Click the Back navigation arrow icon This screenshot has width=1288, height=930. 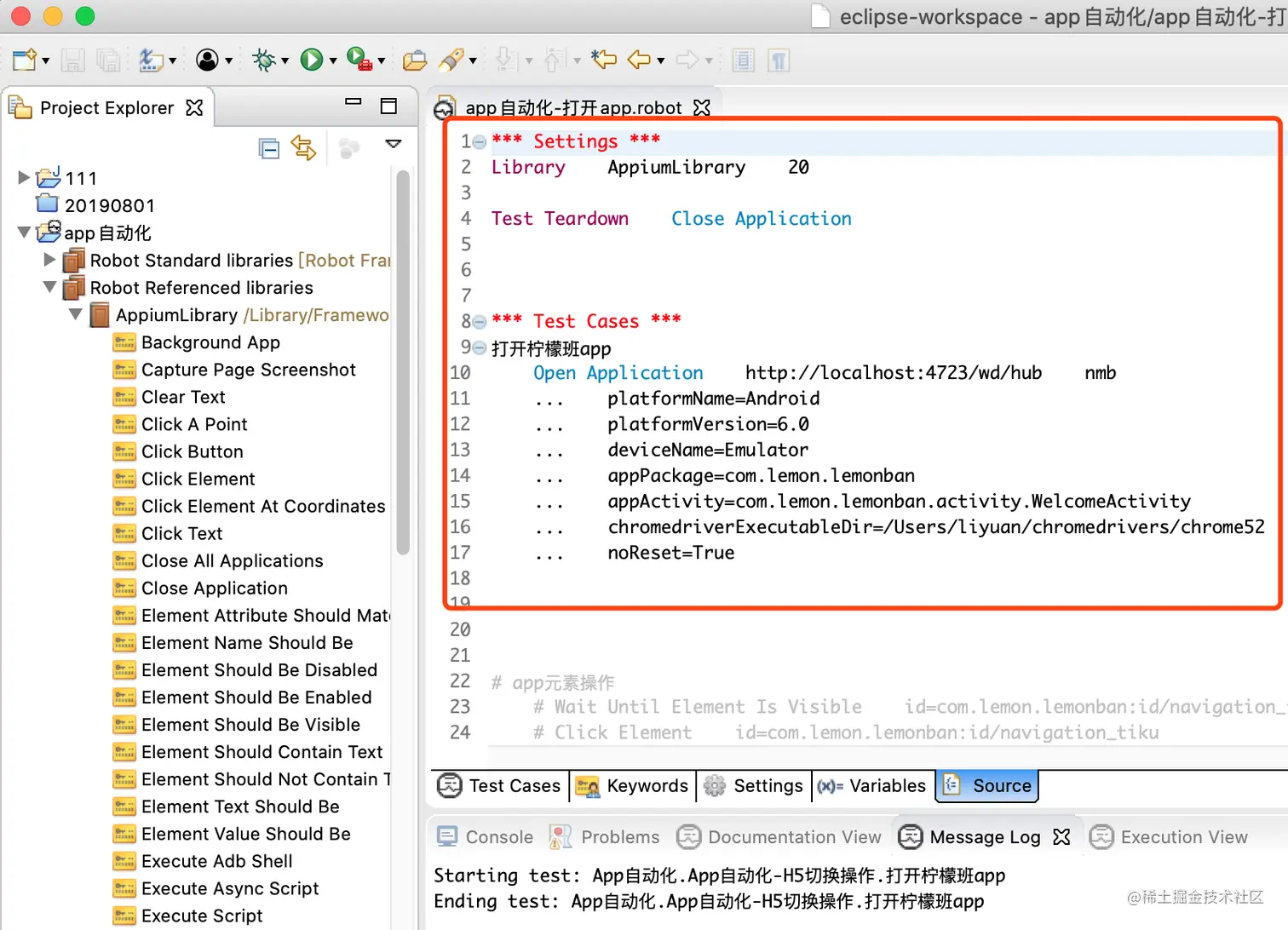pos(637,60)
